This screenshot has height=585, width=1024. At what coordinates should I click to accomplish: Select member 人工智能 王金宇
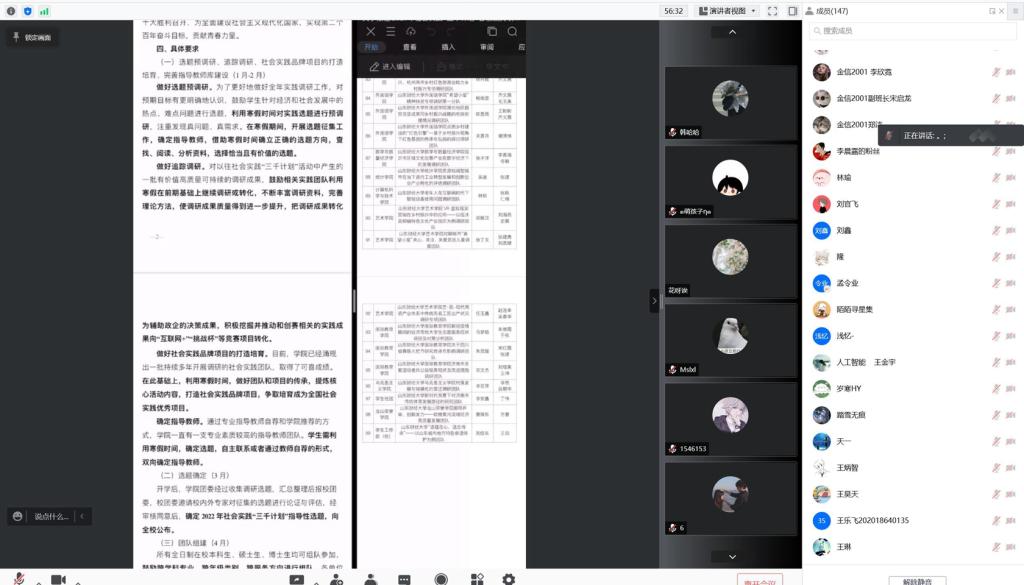click(914, 362)
